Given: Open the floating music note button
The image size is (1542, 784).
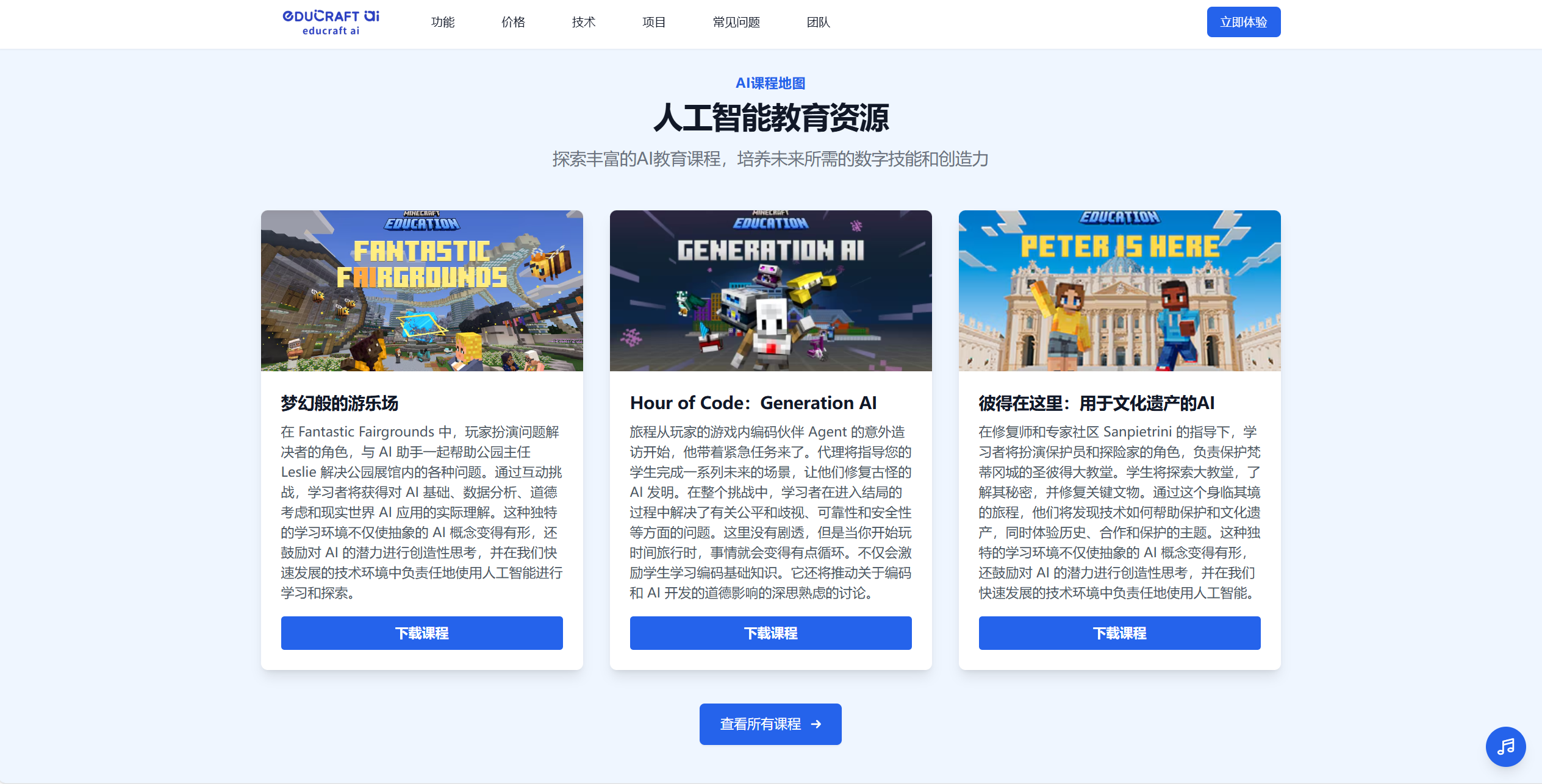Looking at the screenshot, I should pyautogui.click(x=1505, y=746).
